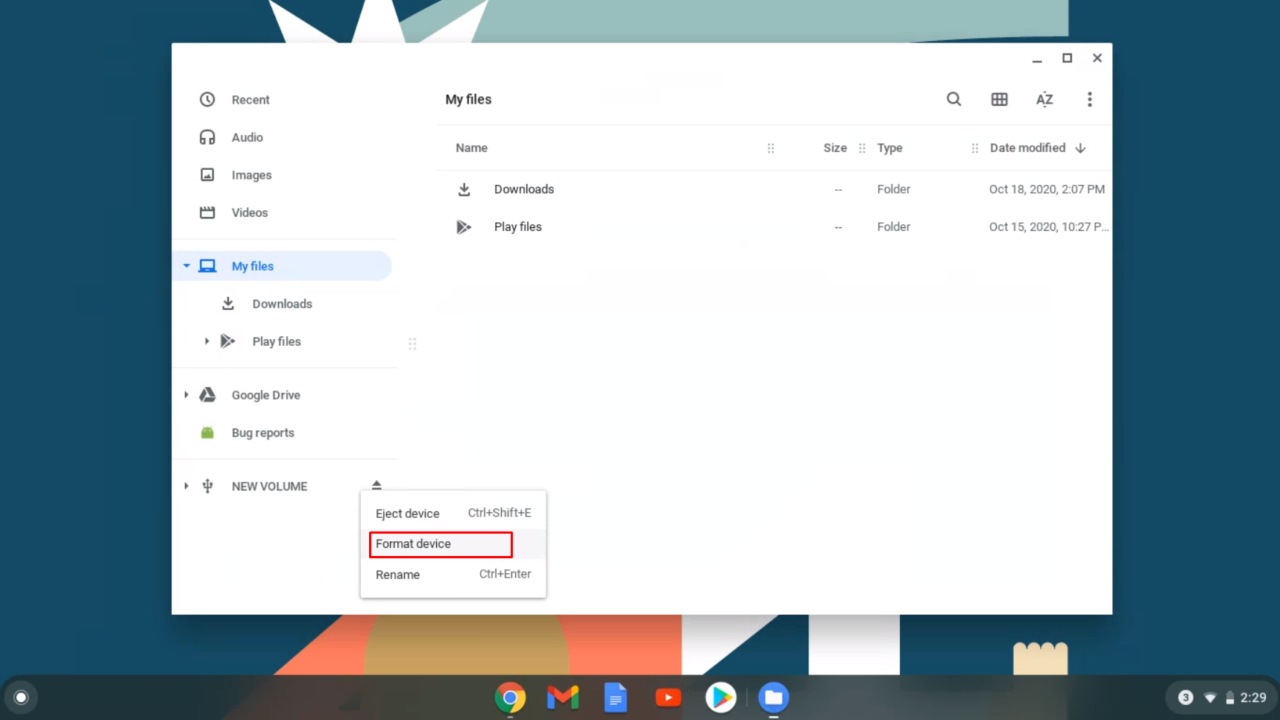1280x720 pixels.
Task: Open the Recent view in sidebar
Action: [x=250, y=99]
